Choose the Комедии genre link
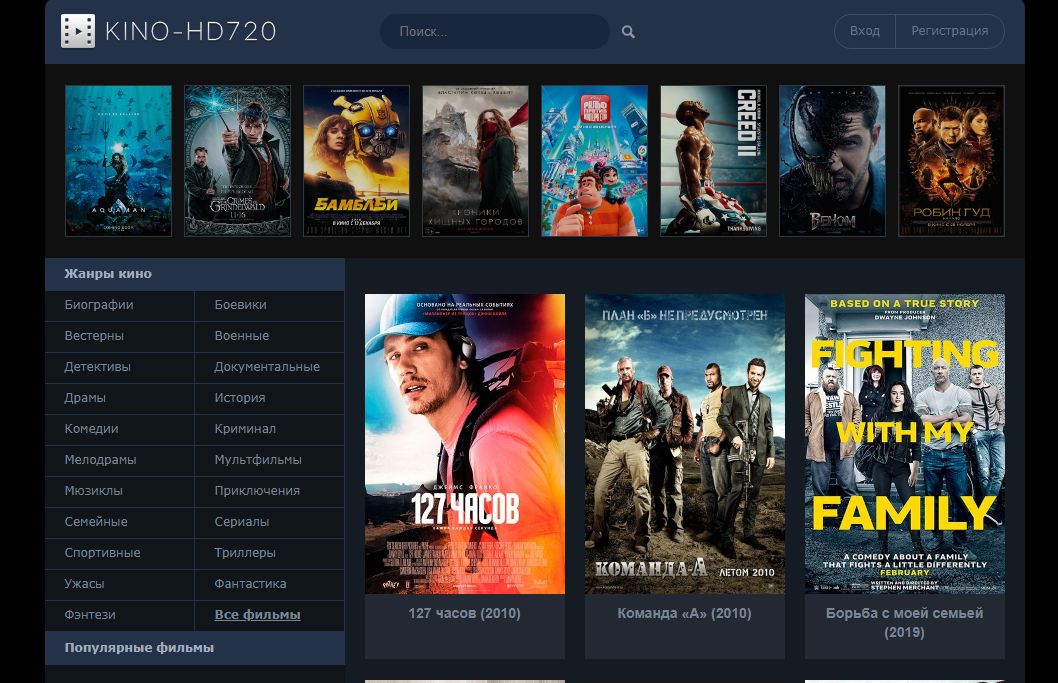 click(x=91, y=429)
